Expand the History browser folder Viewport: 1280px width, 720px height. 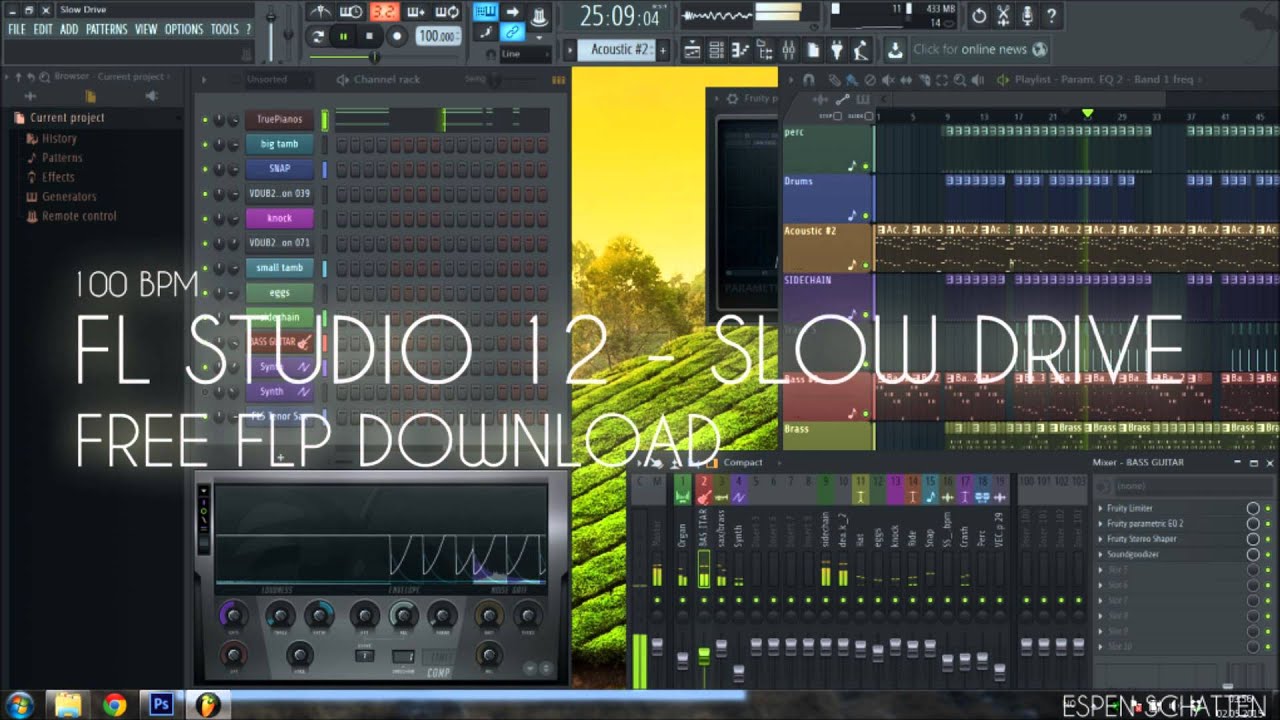[59, 139]
